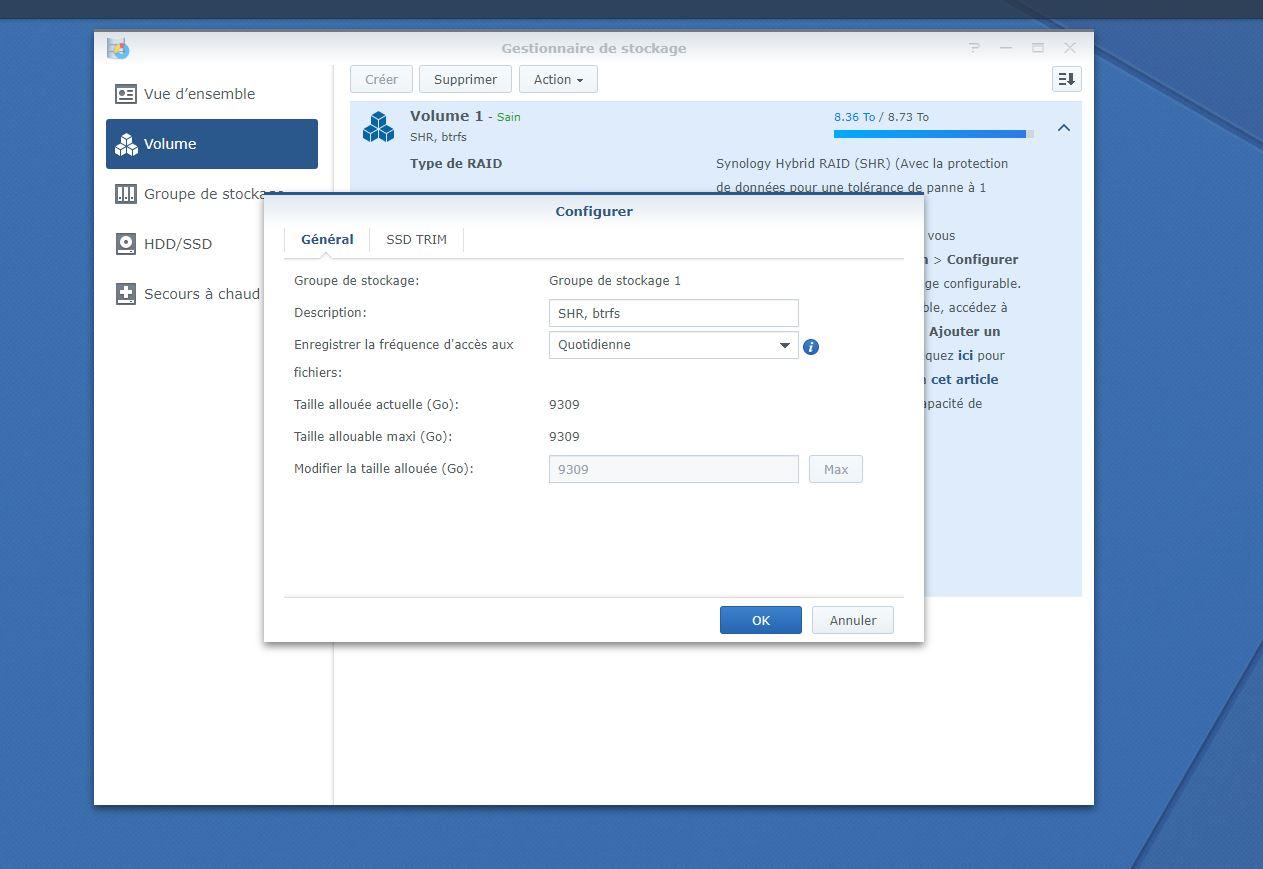This screenshot has width=1263, height=869.
Task: Click the help question mark in title bar
Action: coord(974,48)
